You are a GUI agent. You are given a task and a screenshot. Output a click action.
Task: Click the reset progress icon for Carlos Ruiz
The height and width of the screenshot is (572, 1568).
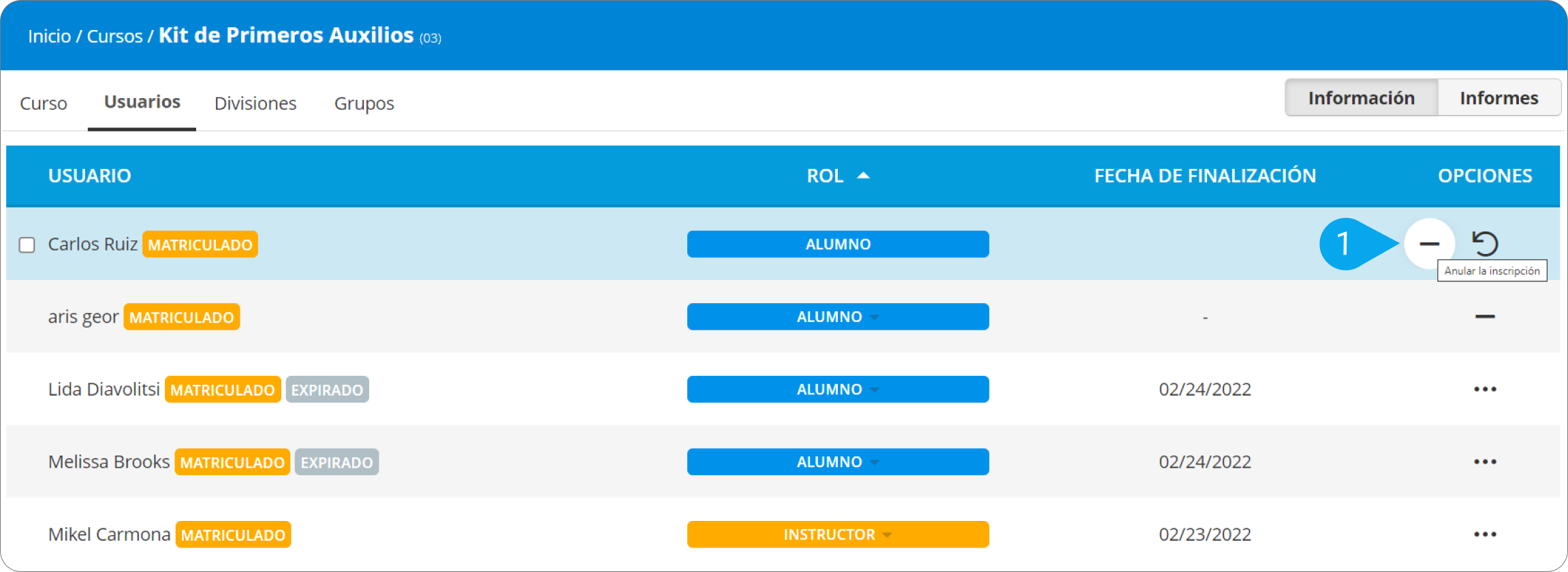coord(1485,243)
